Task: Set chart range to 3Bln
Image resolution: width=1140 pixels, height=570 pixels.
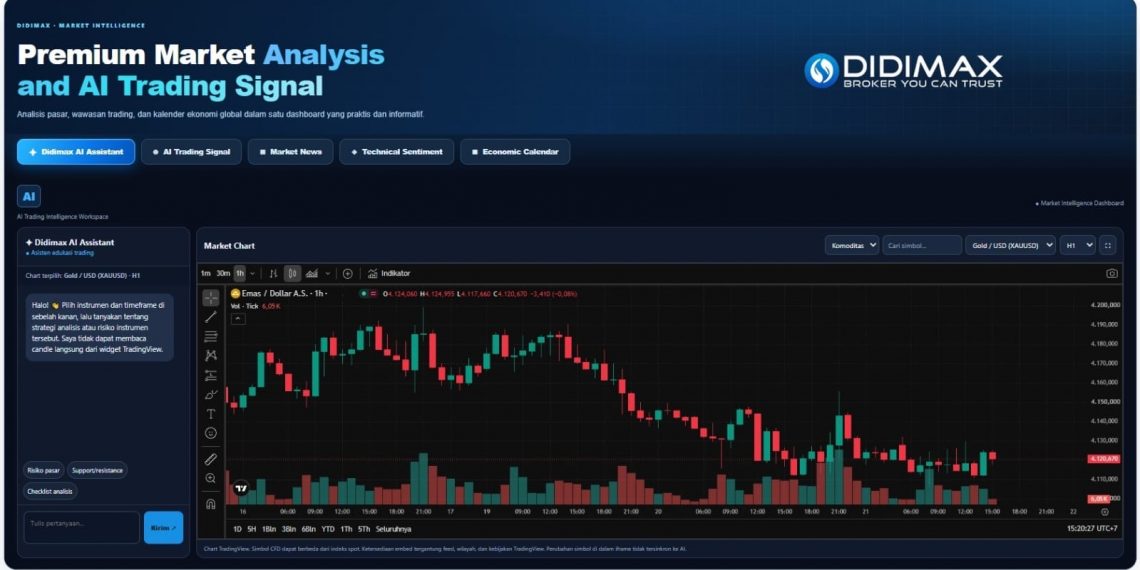Action: (x=289, y=529)
